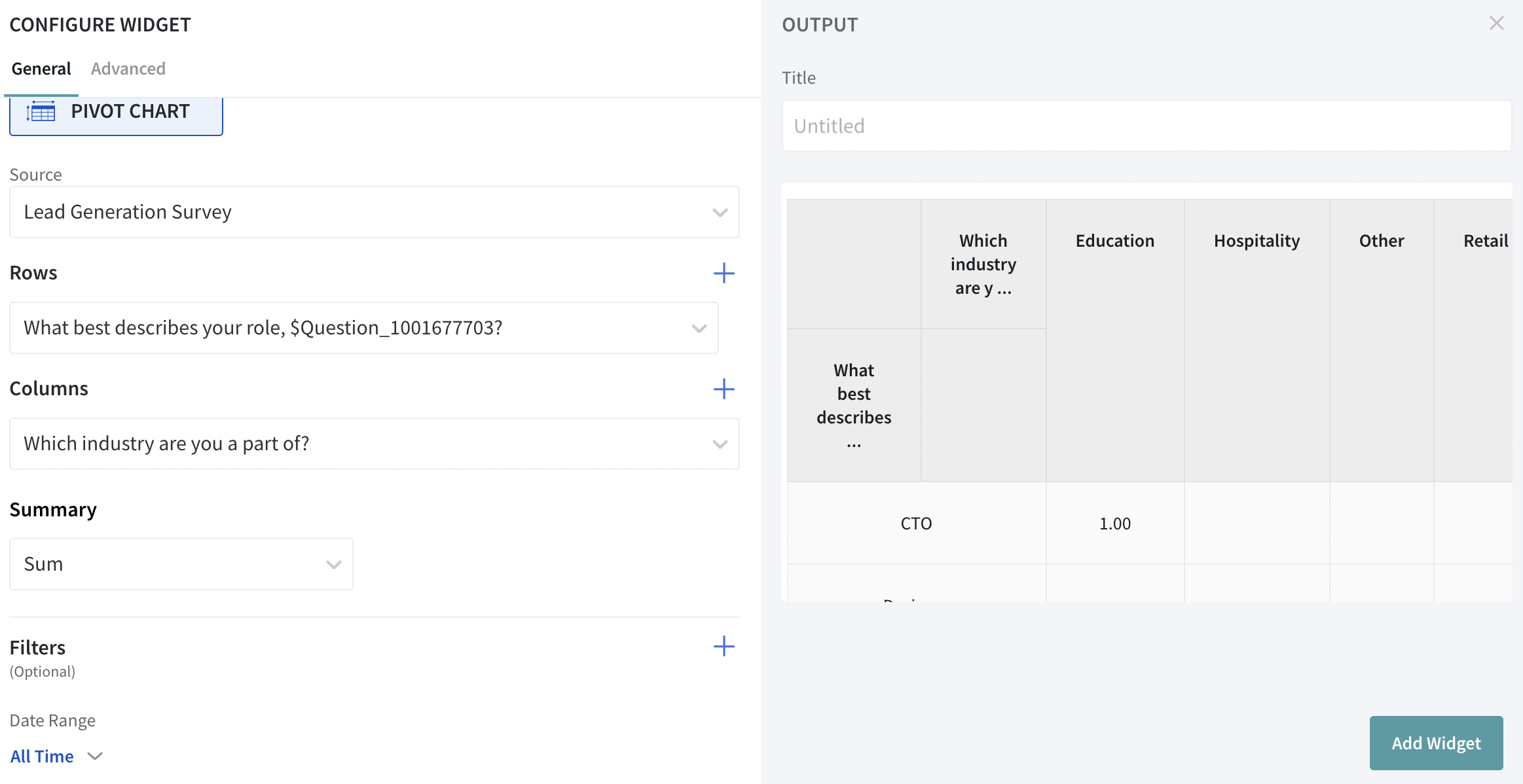Click the Add Widget button
This screenshot has height=784, width=1523.
click(1435, 743)
